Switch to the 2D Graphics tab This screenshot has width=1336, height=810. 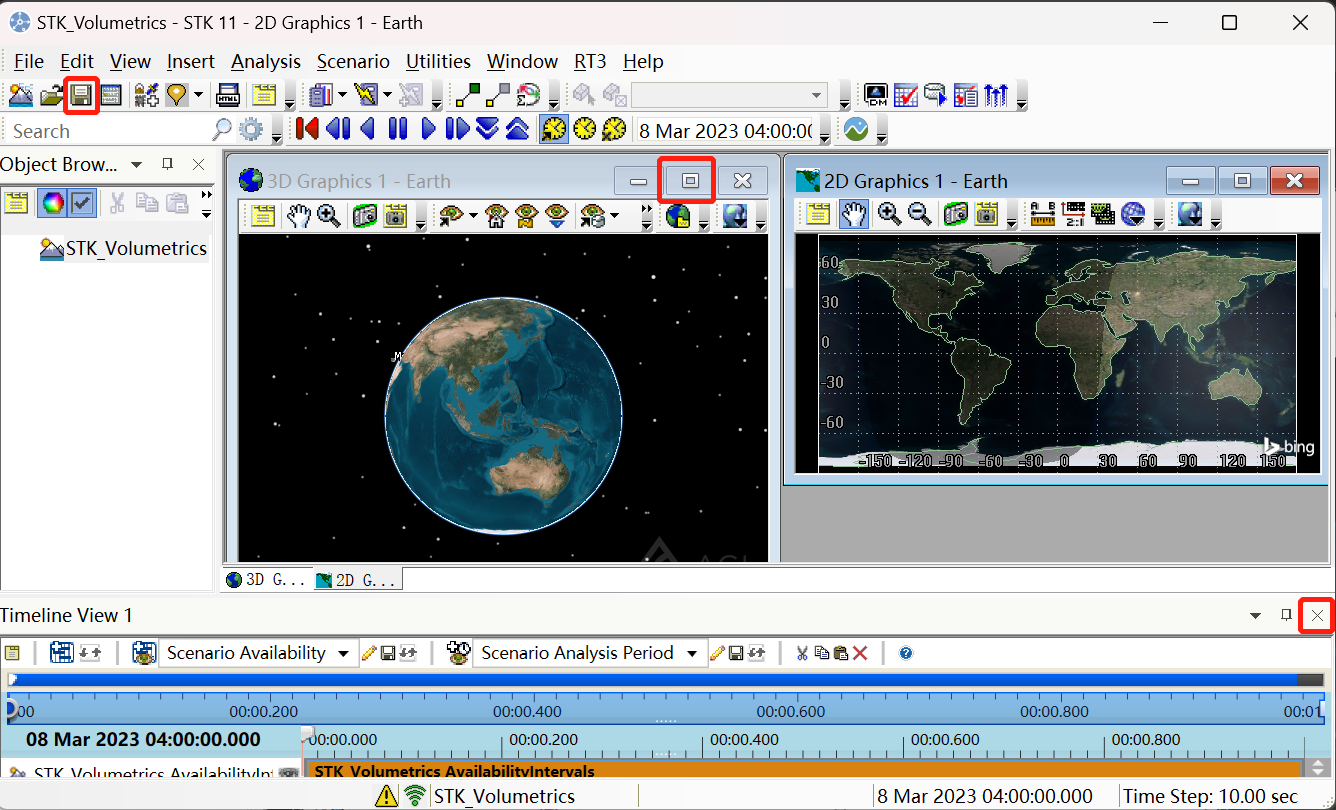click(x=355, y=579)
